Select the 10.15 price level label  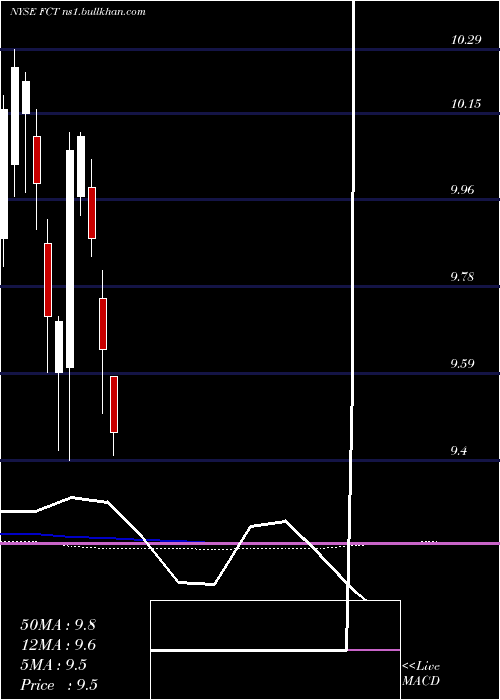point(466,104)
